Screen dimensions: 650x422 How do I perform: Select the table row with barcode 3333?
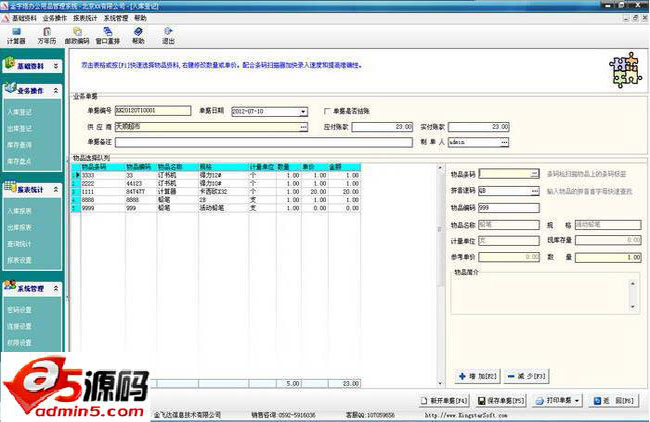216,175
